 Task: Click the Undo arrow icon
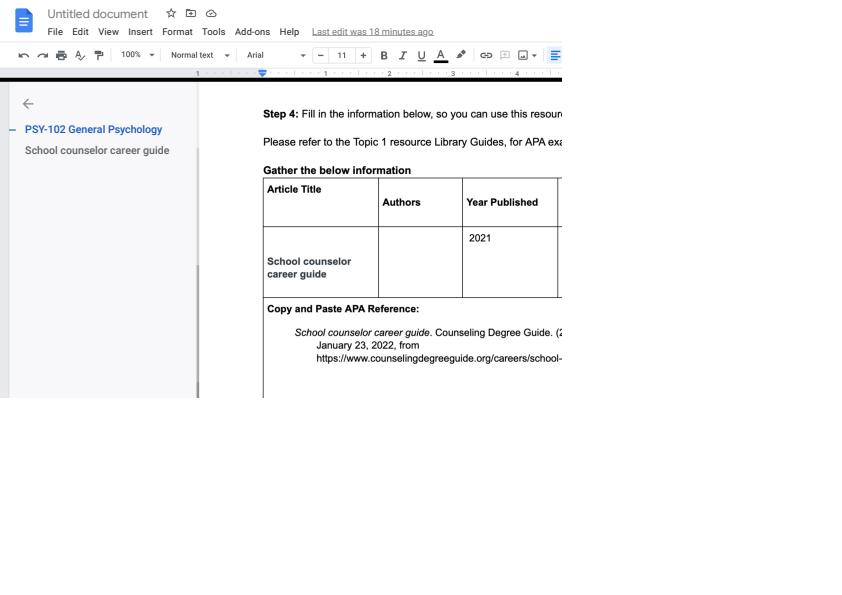point(24,56)
